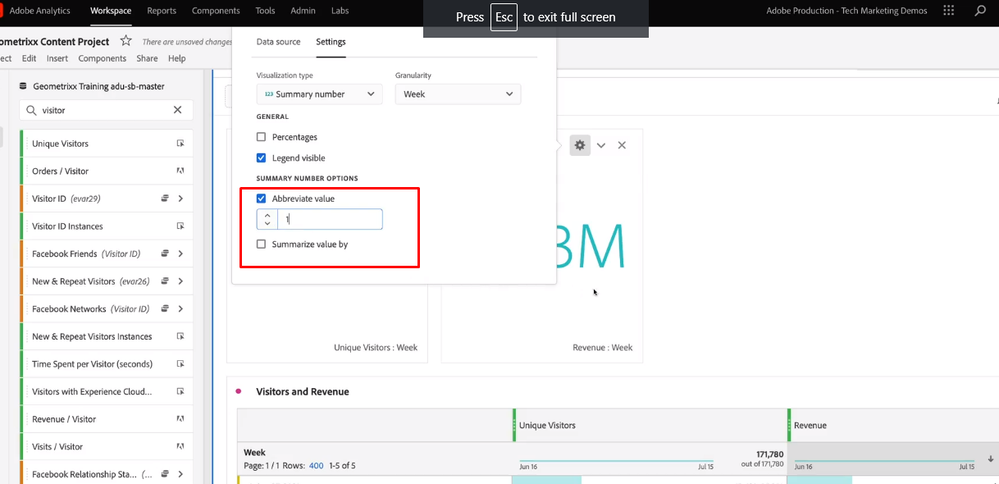Clear the component search text
Viewport: 999px width, 484px height.
coord(178,111)
